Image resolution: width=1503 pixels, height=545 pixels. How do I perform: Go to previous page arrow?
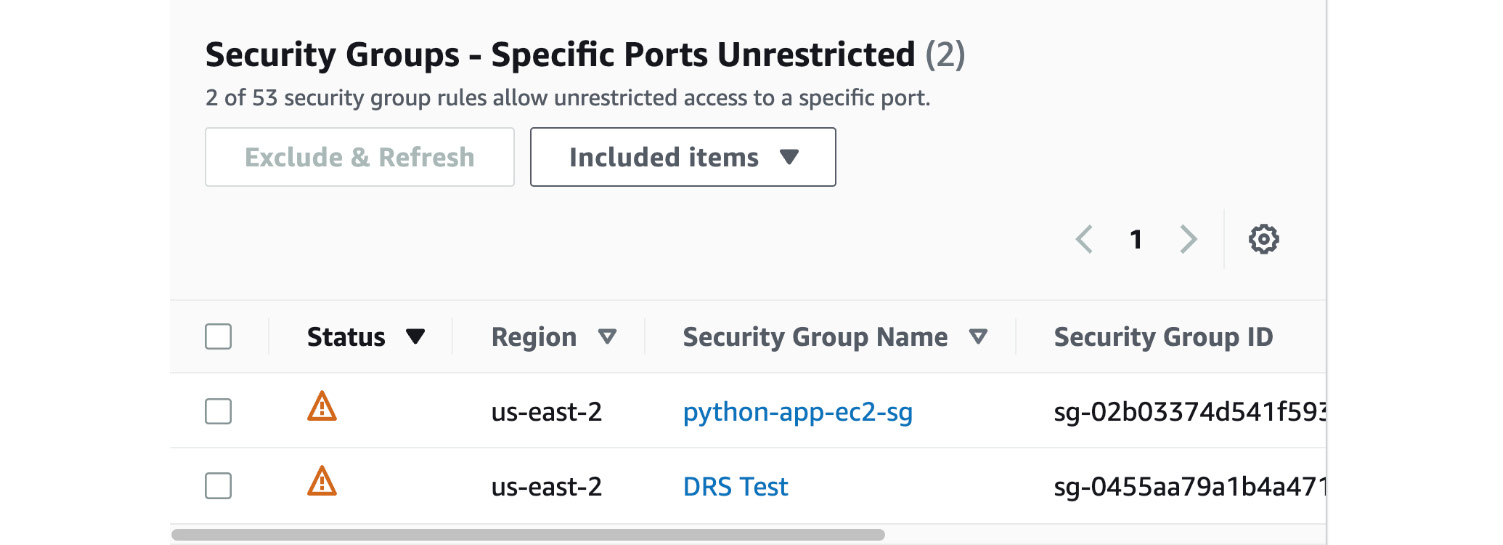[1084, 239]
